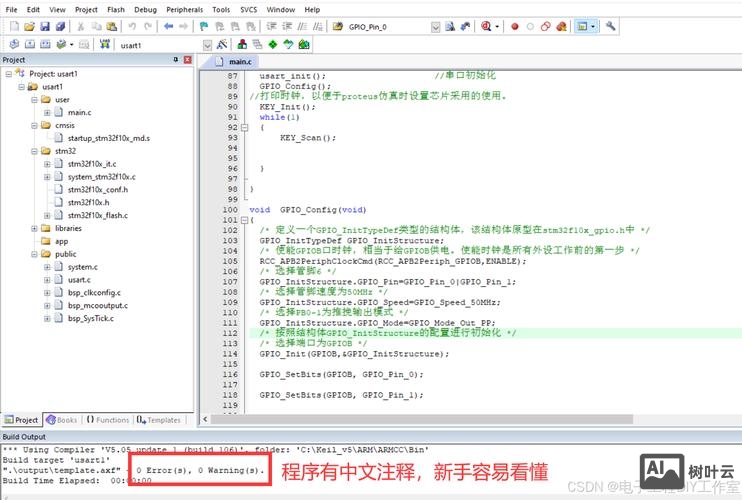Open Configuration with the wrench icon

point(610,26)
